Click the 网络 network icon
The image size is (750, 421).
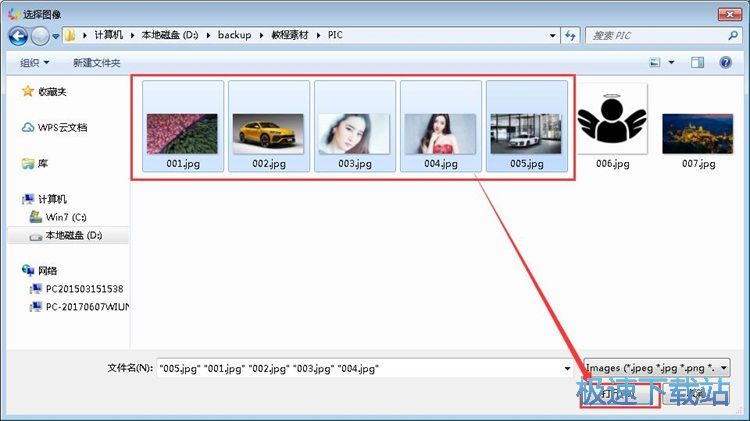tap(28, 270)
